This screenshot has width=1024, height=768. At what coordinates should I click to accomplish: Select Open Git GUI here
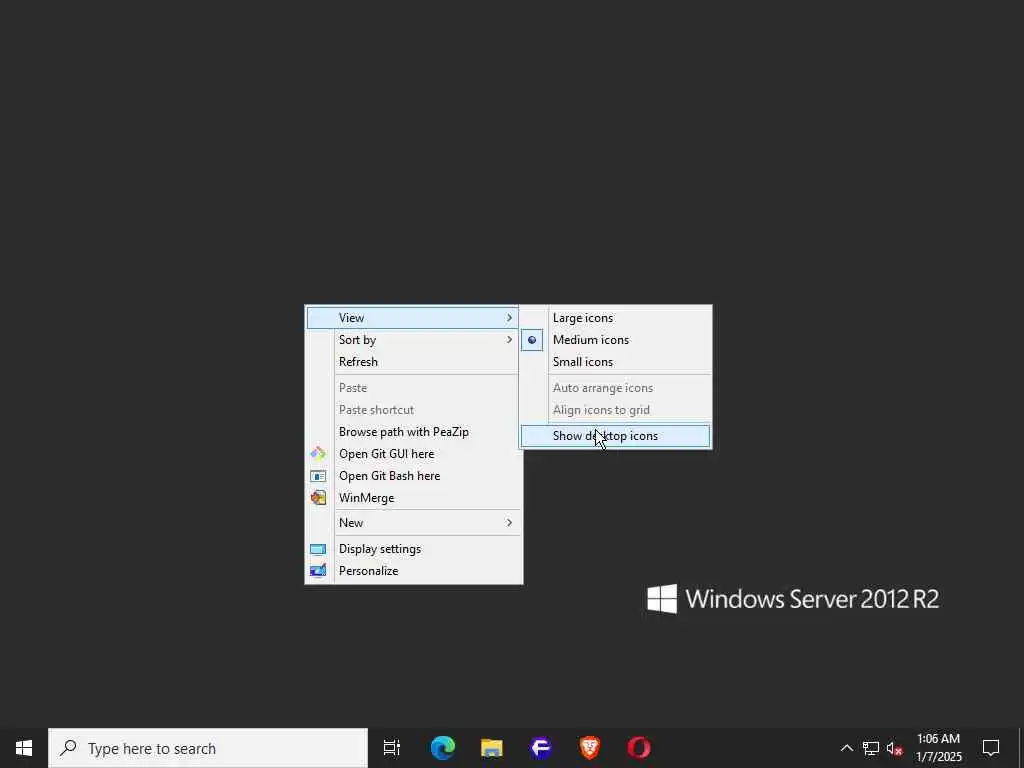pyautogui.click(x=414, y=454)
